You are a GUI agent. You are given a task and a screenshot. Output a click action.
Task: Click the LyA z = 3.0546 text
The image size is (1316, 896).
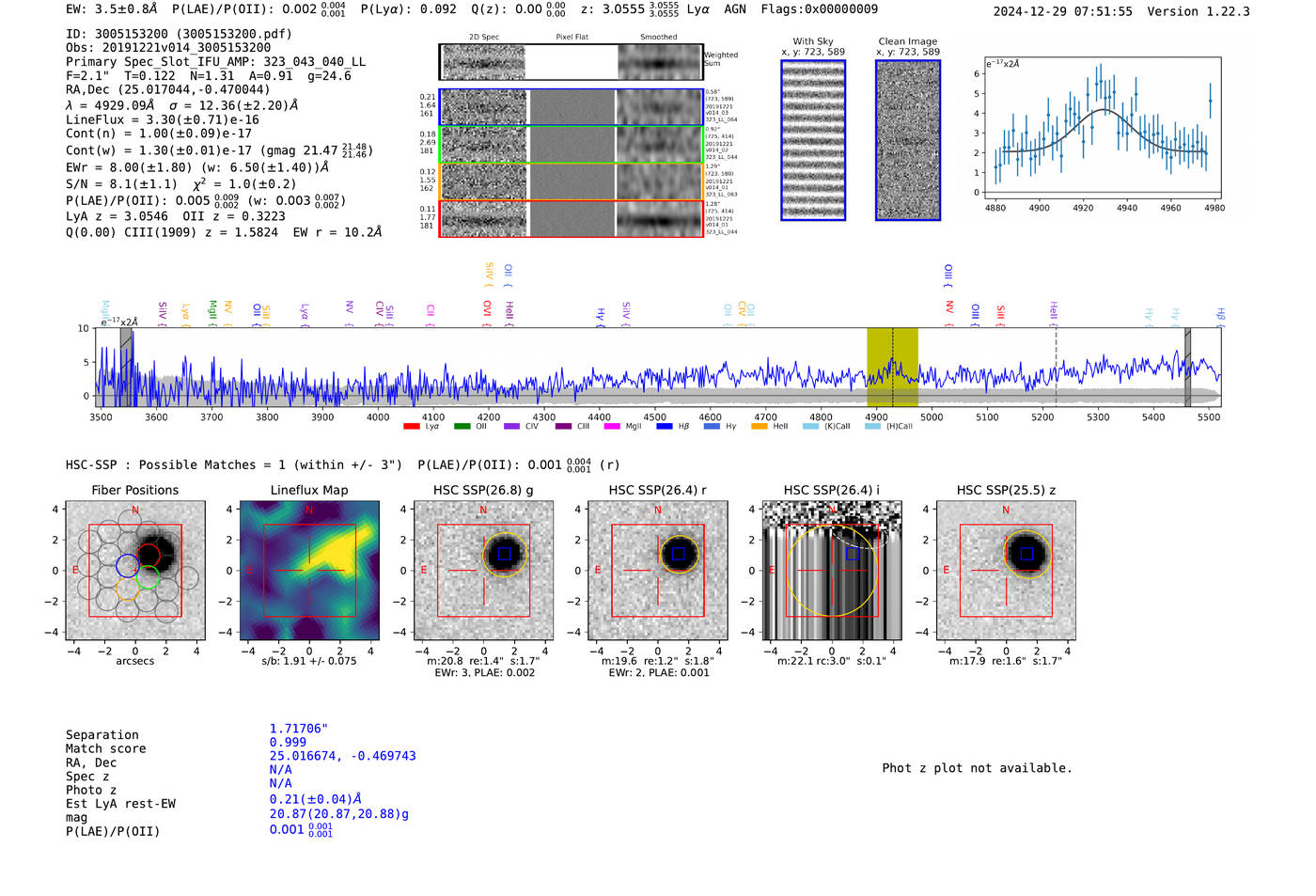(x=117, y=215)
